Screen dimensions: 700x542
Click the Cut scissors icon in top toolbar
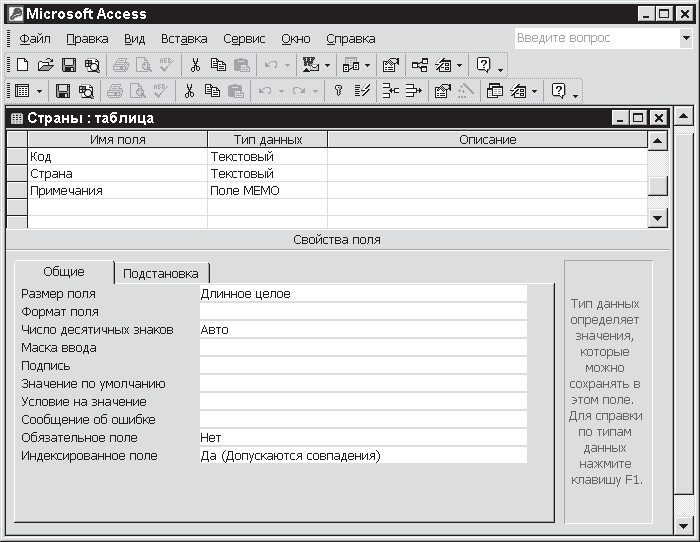[x=195, y=65]
